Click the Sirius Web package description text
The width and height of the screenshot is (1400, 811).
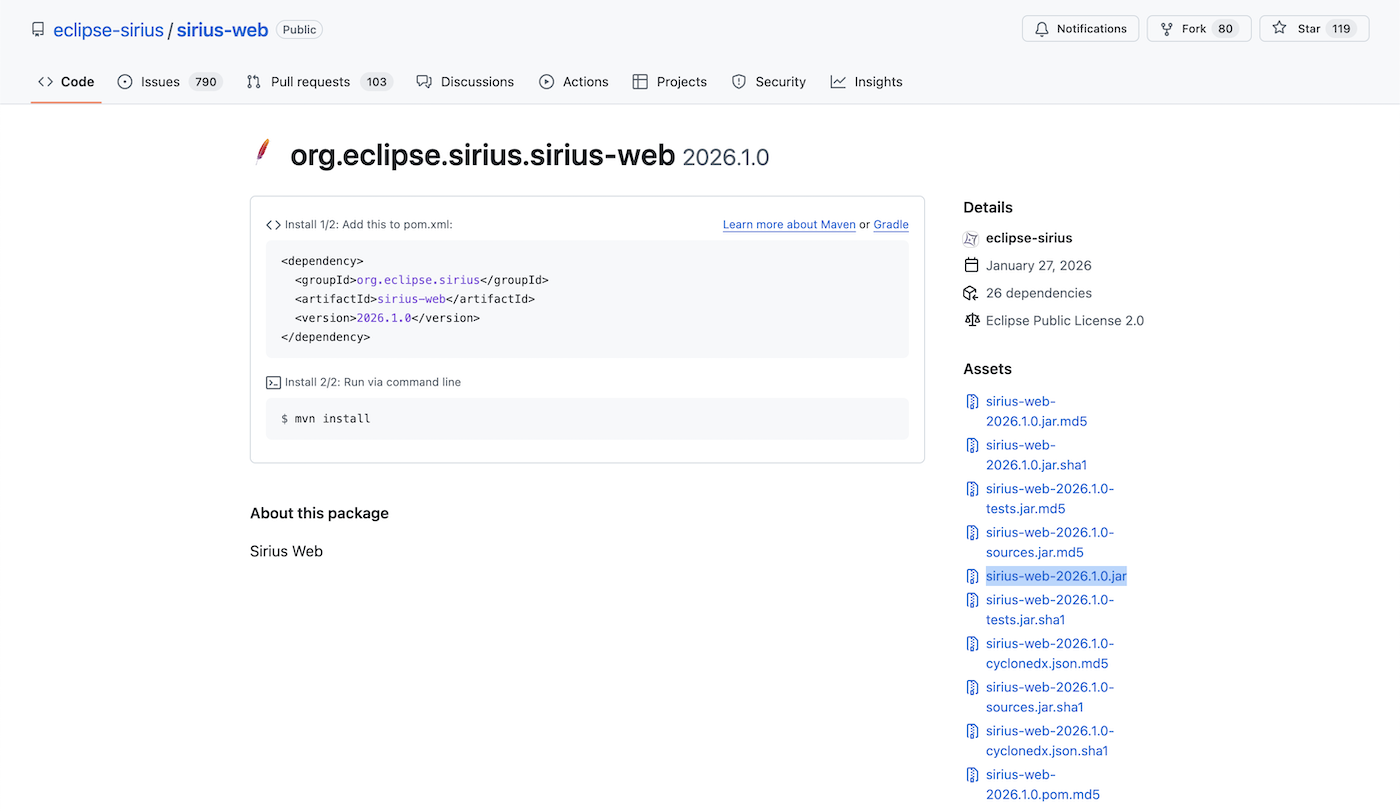click(x=287, y=551)
